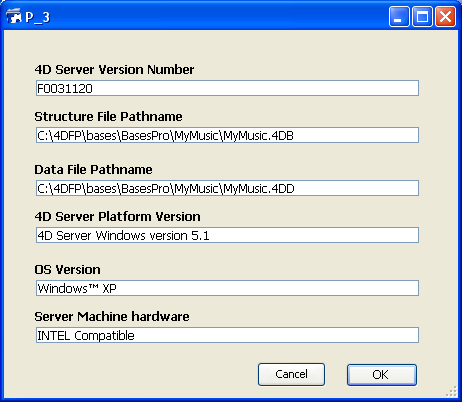The image size is (462, 402).
Task: Click the 4D Server Platform Version field
Action: point(227,235)
